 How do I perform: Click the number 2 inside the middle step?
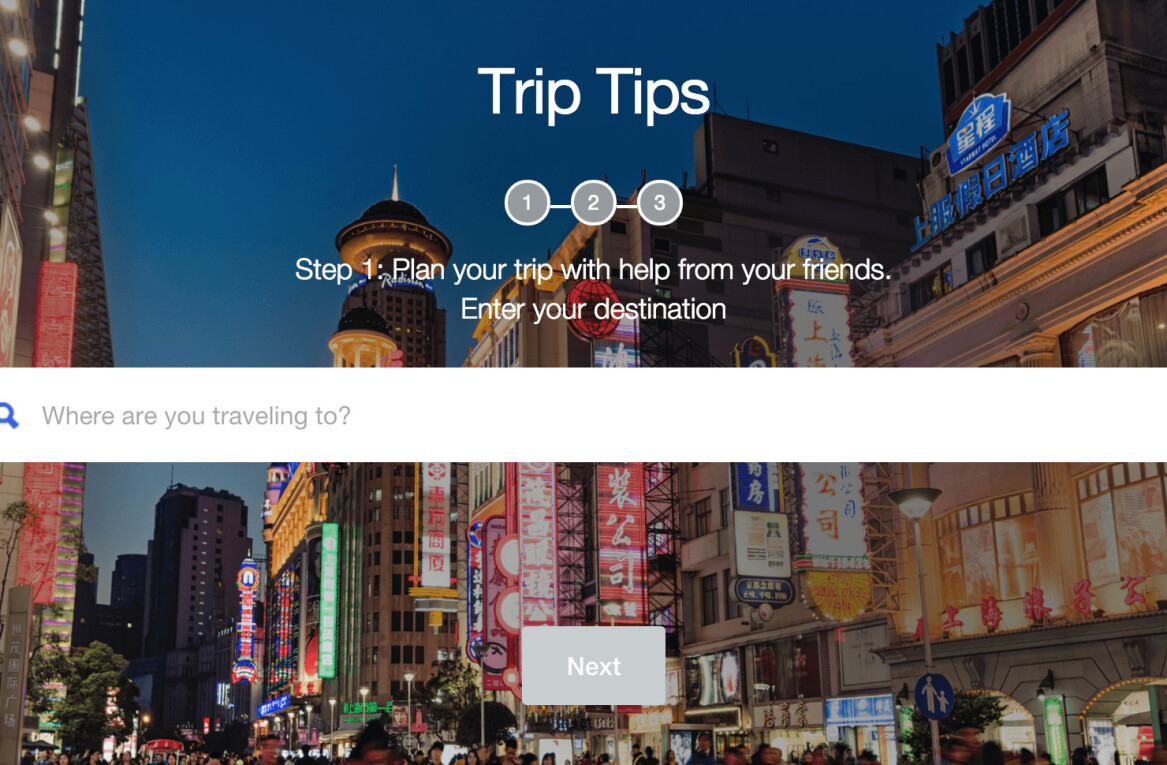pos(593,202)
